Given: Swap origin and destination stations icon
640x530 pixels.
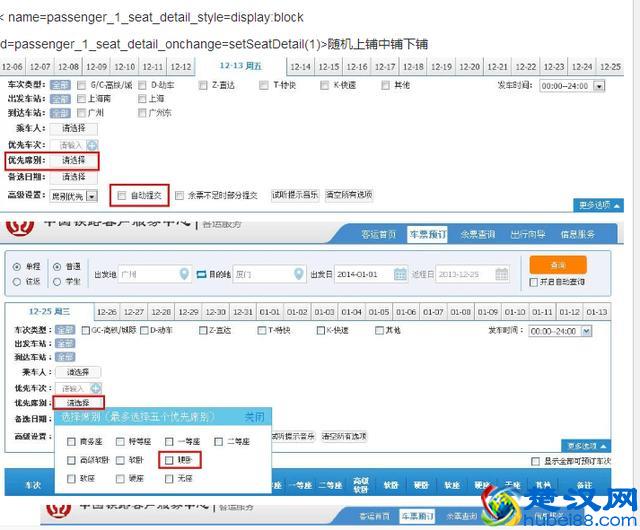Looking at the screenshot, I should coord(202,274).
